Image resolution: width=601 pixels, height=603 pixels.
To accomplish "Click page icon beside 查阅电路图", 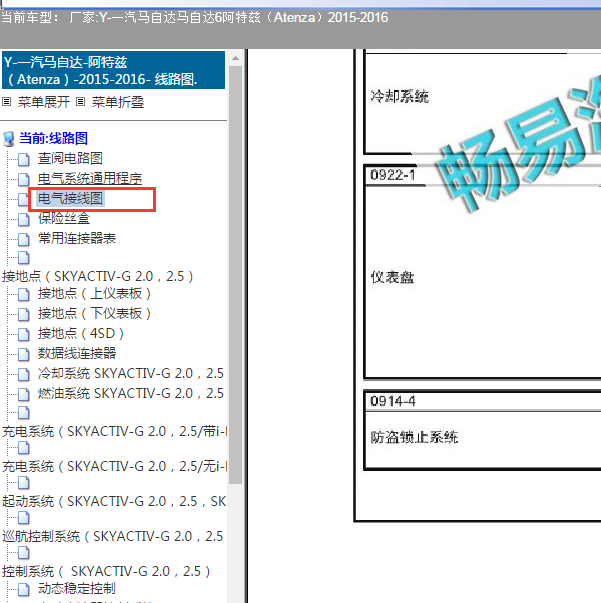I will click(23, 159).
